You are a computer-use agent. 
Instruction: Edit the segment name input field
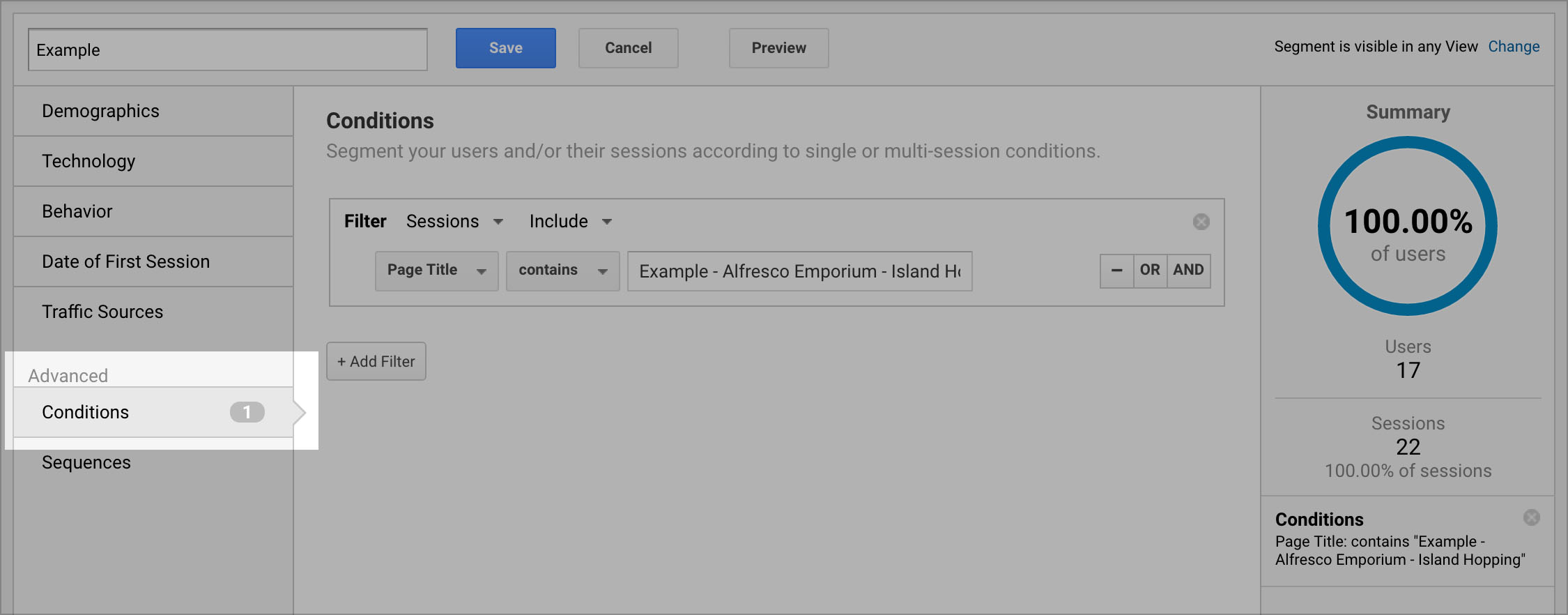(227, 49)
